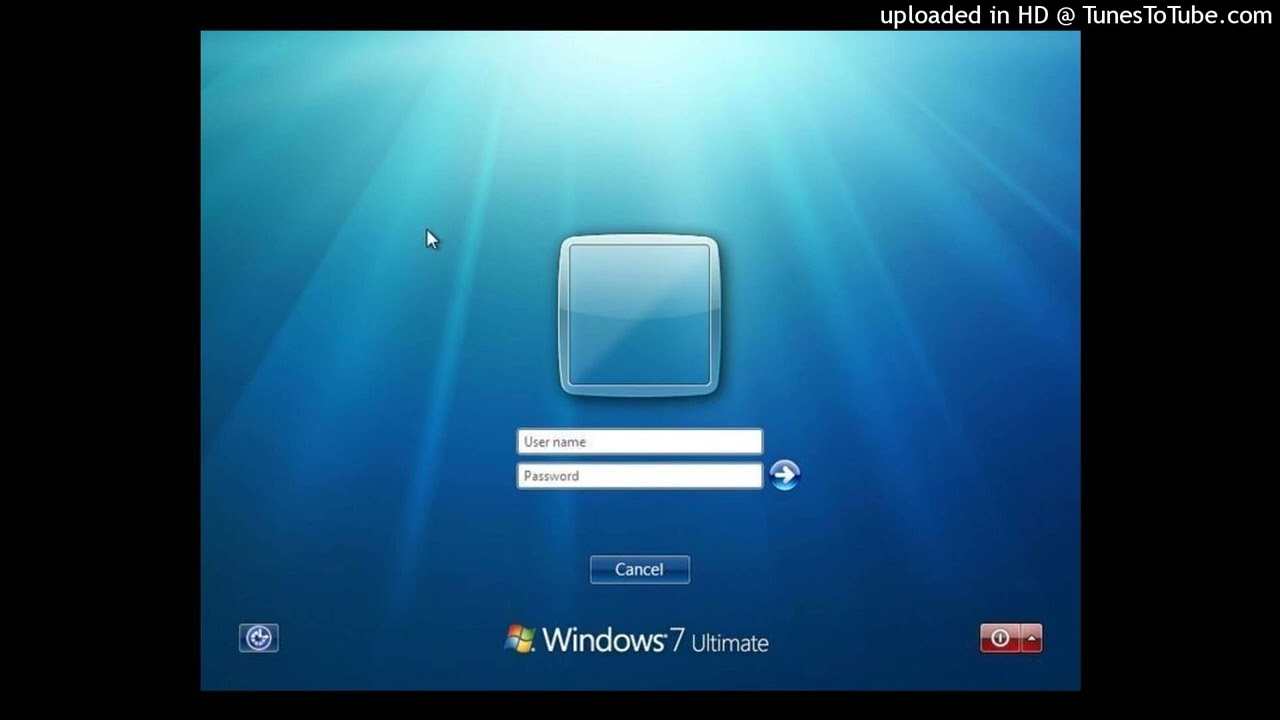Submit login with the blue arrow button
Viewport: 1280px width, 720px height.
pos(785,475)
